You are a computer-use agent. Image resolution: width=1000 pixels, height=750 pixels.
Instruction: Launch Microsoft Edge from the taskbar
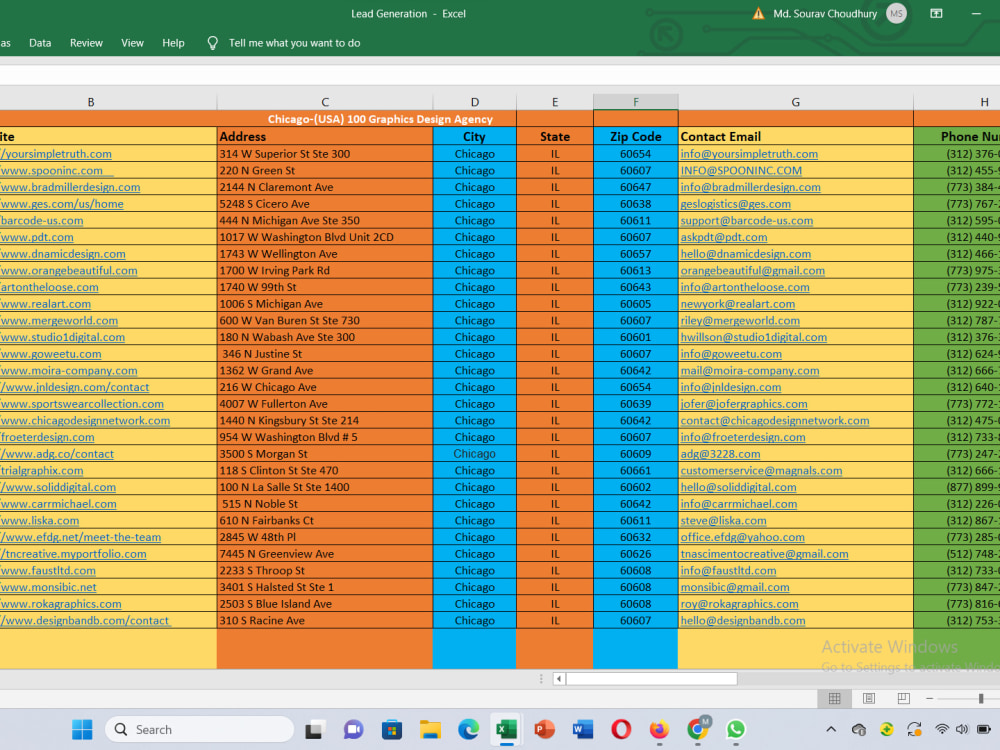[468, 729]
